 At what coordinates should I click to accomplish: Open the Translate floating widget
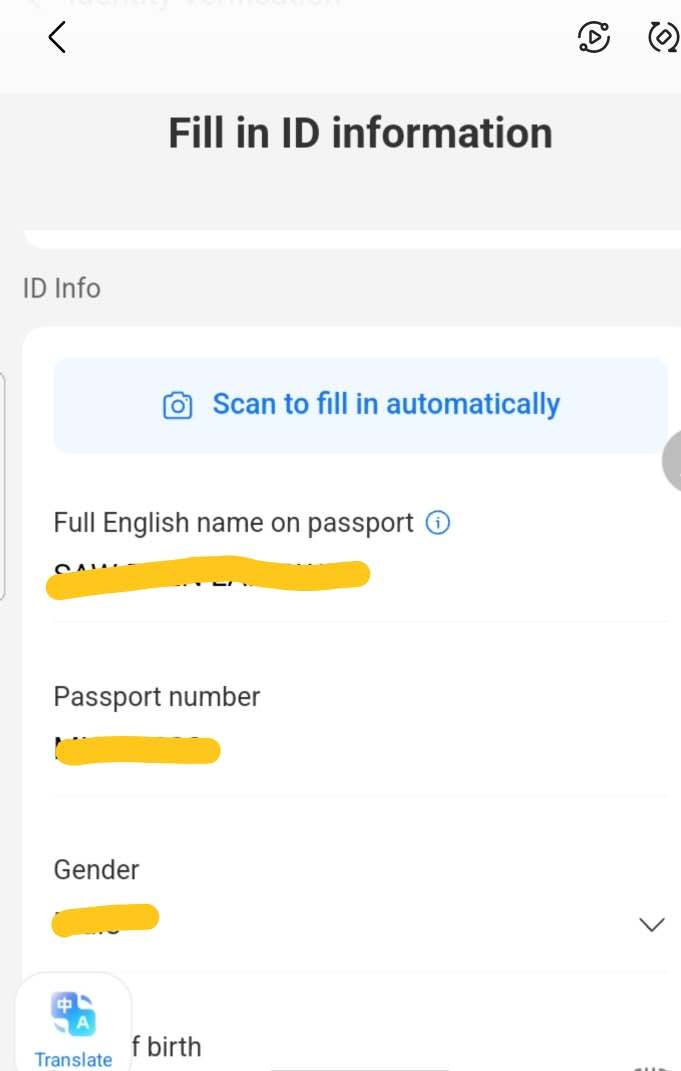(x=73, y=1022)
